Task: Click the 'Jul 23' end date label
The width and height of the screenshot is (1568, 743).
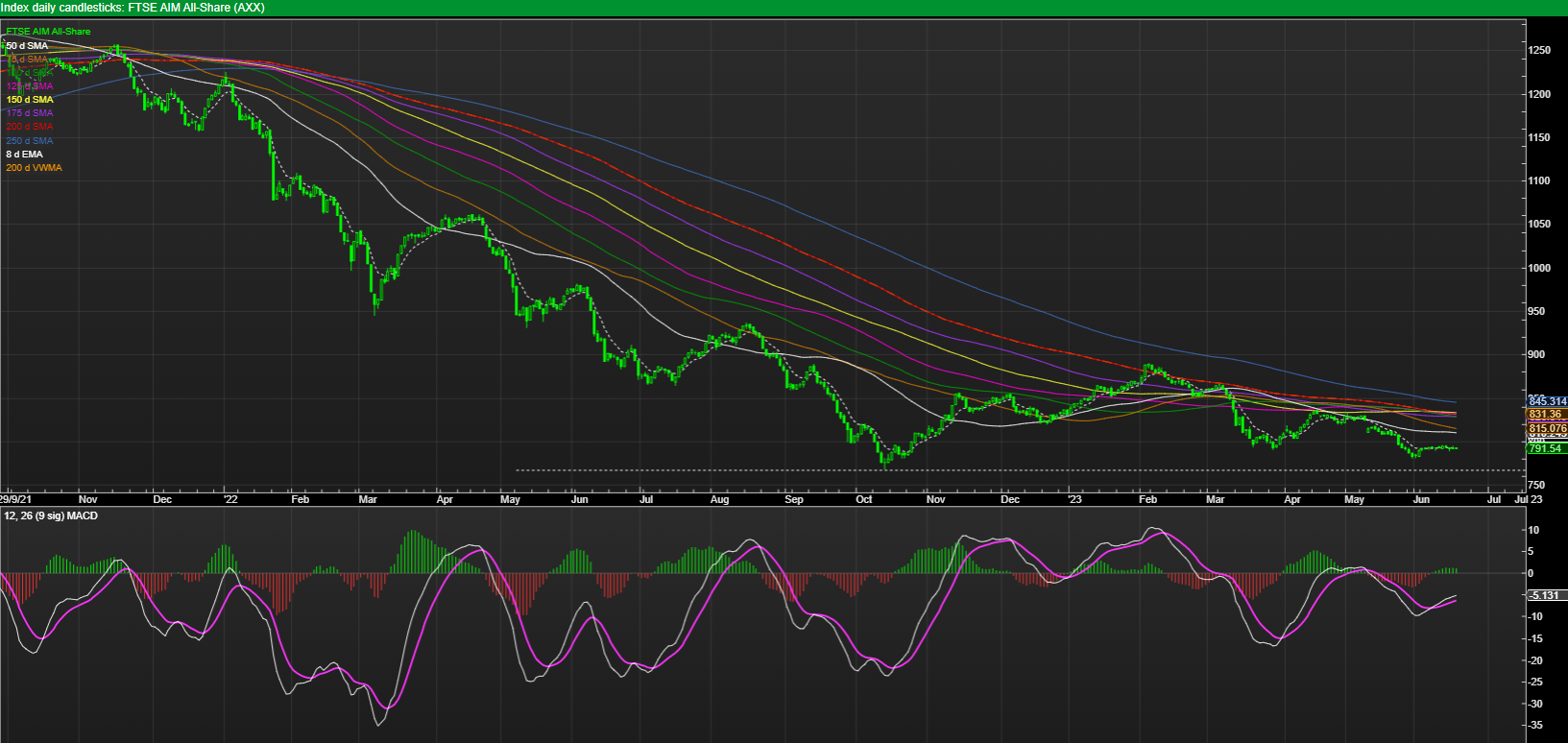Action: pos(1529,499)
